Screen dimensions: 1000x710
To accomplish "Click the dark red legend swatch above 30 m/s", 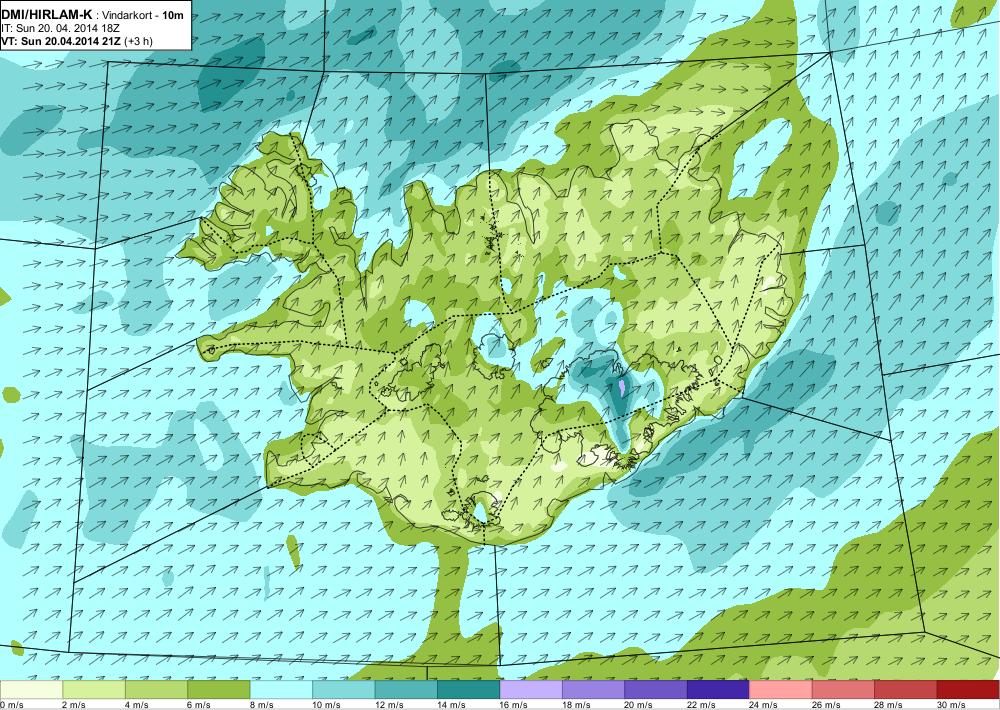I will click(x=969, y=690).
